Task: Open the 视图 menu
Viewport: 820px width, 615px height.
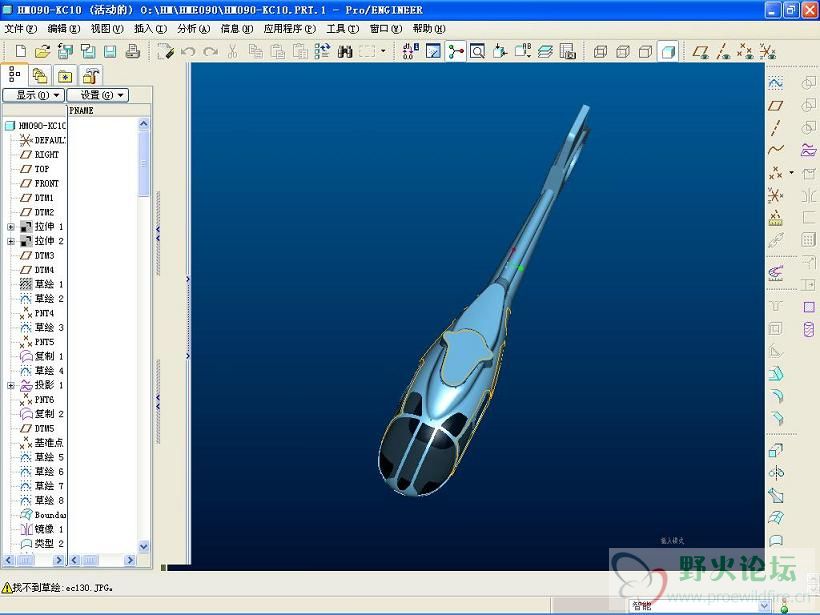Action: pyautogui.click(x=107, y=29)
